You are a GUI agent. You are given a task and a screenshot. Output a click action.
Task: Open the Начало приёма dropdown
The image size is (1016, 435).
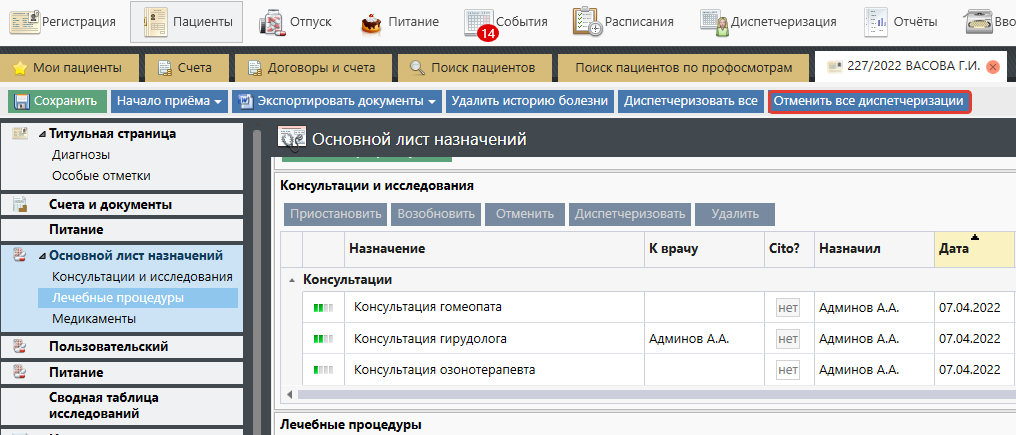click(168, 101)
